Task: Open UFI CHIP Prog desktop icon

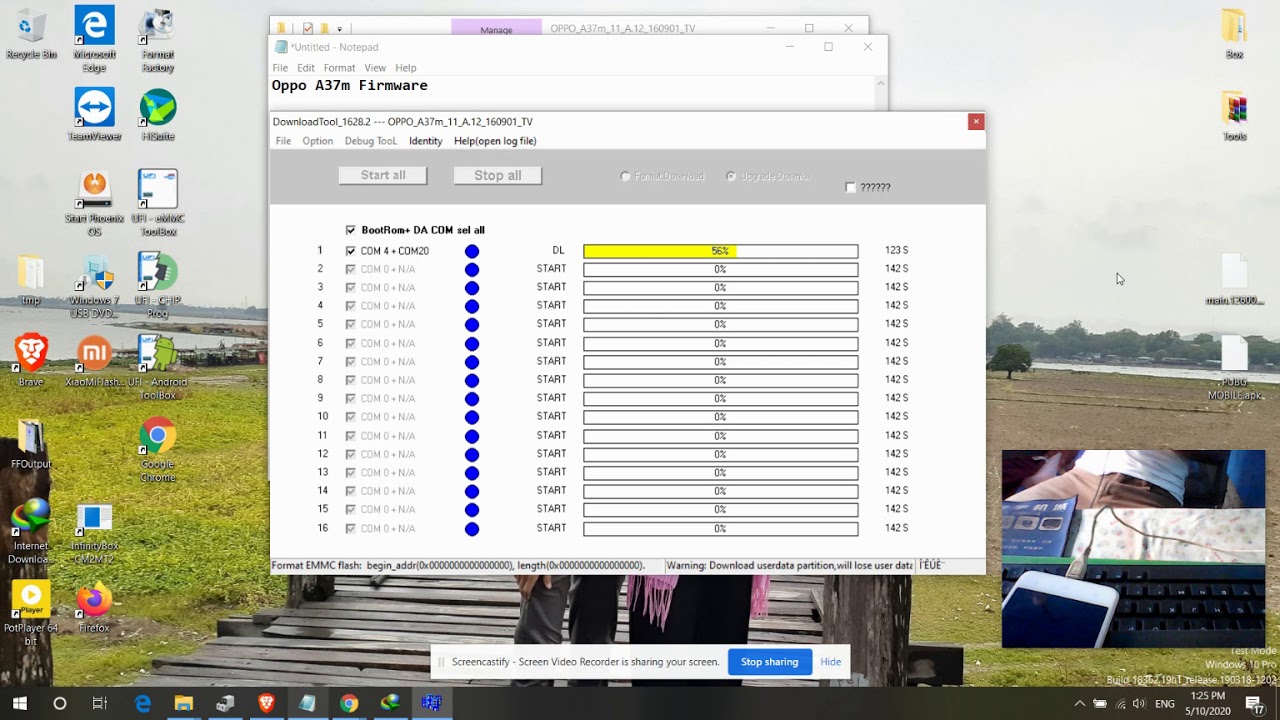Action: (158, 286)
